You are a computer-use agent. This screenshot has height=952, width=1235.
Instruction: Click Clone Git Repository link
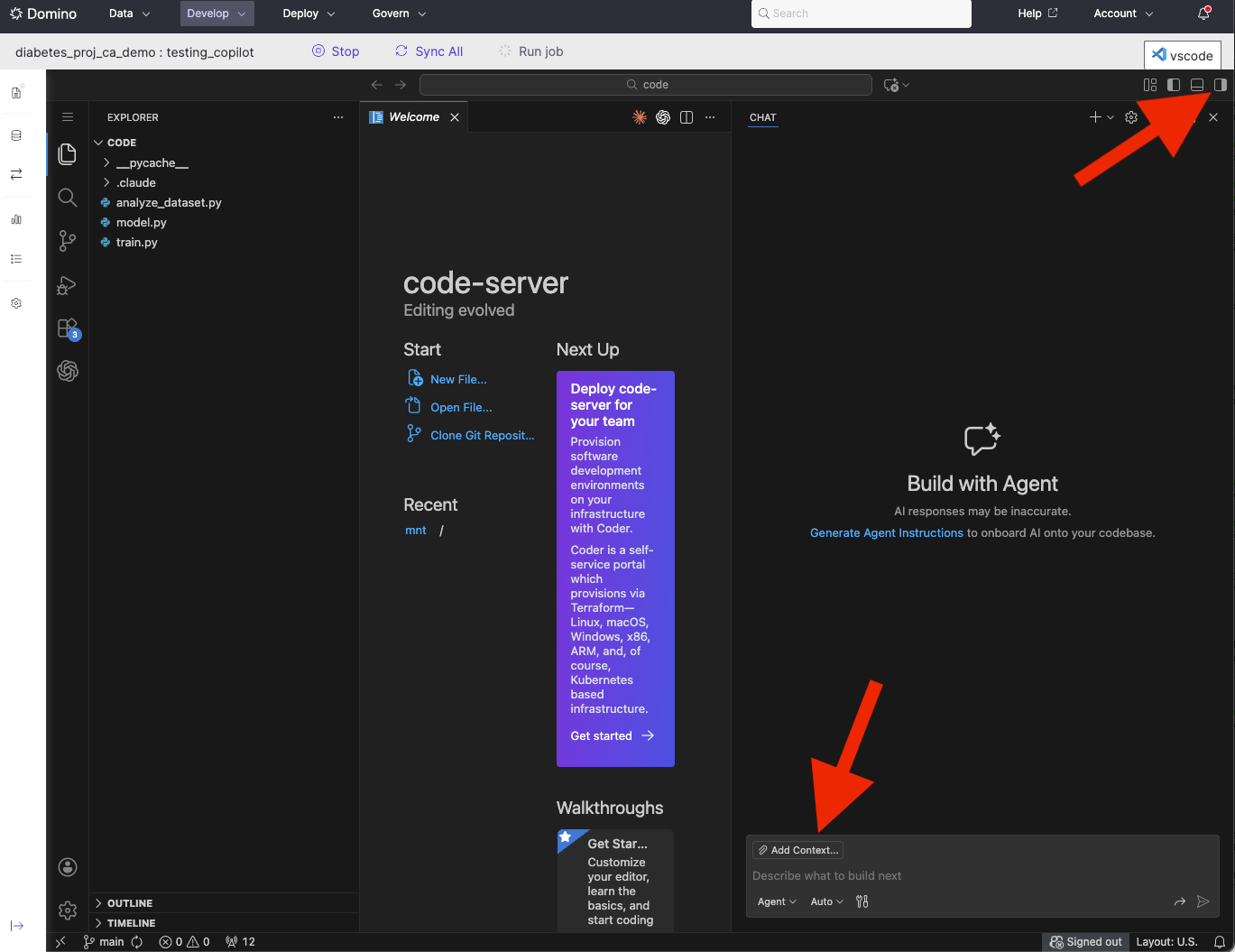tap(482, 436)
